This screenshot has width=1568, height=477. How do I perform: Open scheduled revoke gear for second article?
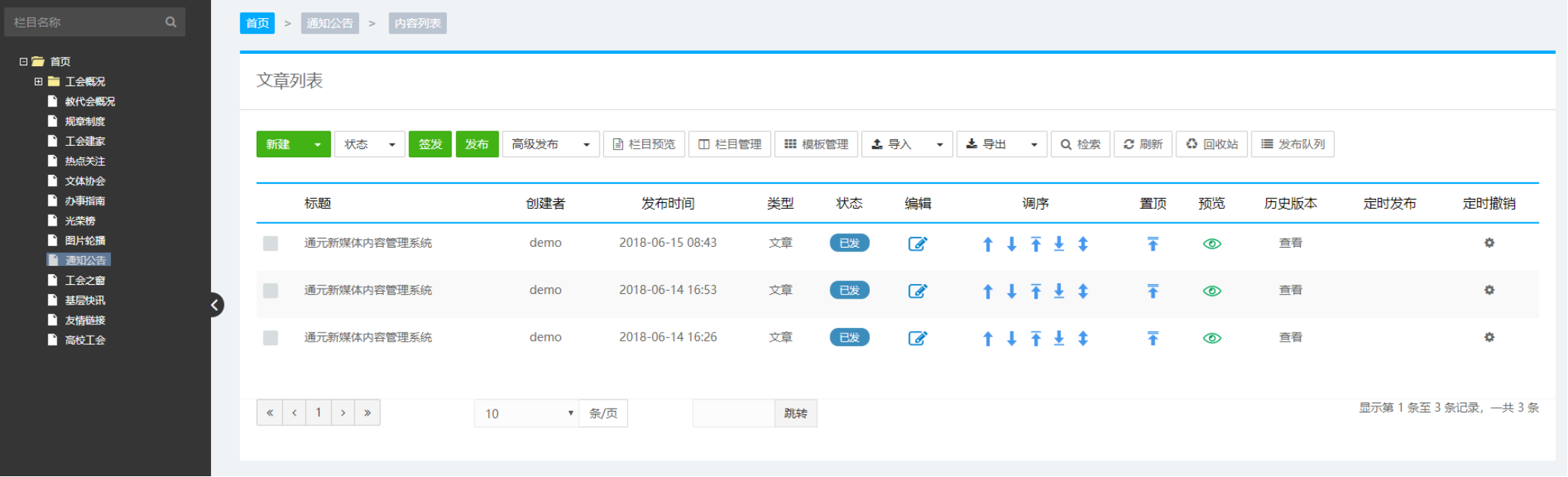[1489, 290]
